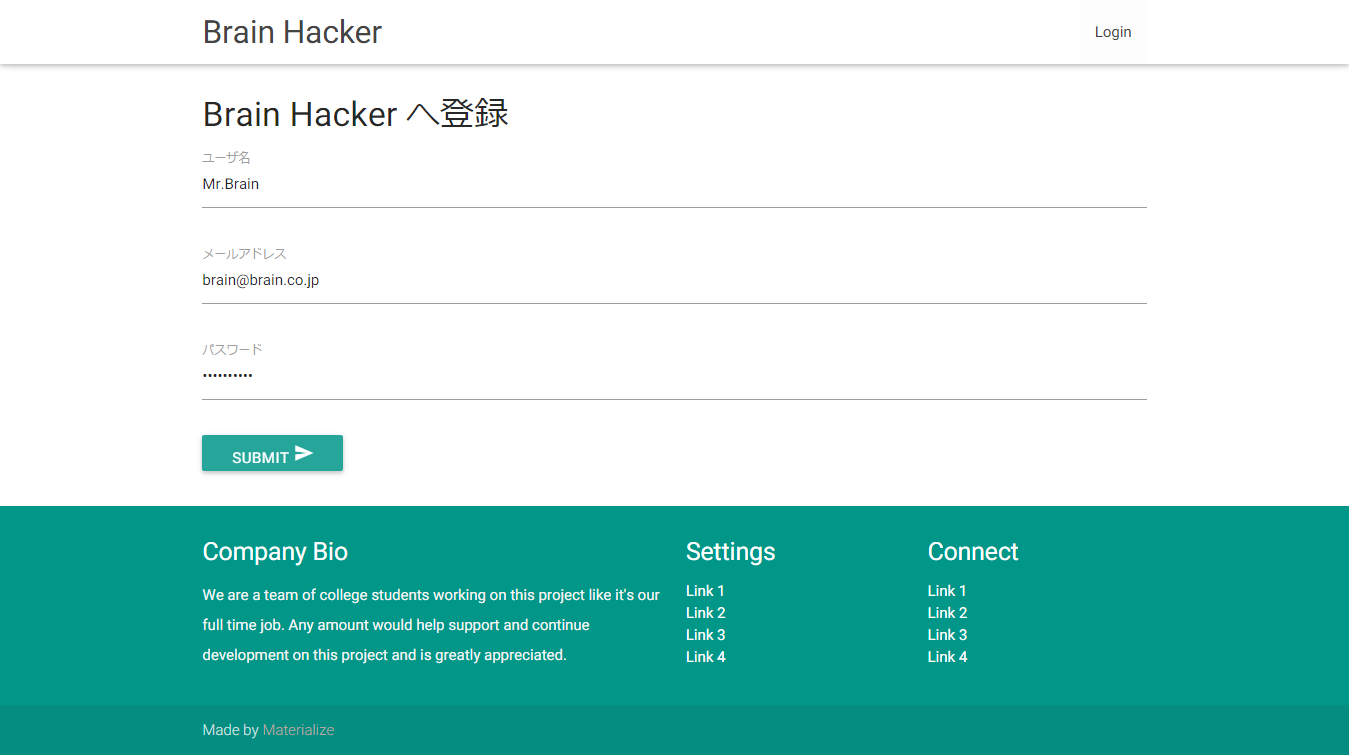Viewport: 1349px width, 755px height.
Task: Follow the Materialize link in the footer
Action: [x=298, y=730]
